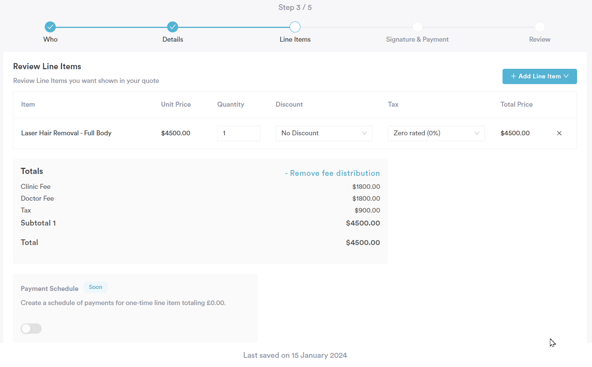
Task: Select the Item column header
Action: 28,104
